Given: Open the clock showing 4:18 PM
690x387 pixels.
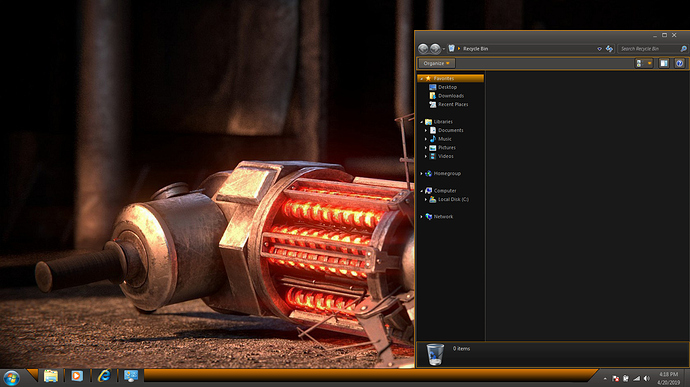Looking at the screenshot, I should (x=668, y=378).
